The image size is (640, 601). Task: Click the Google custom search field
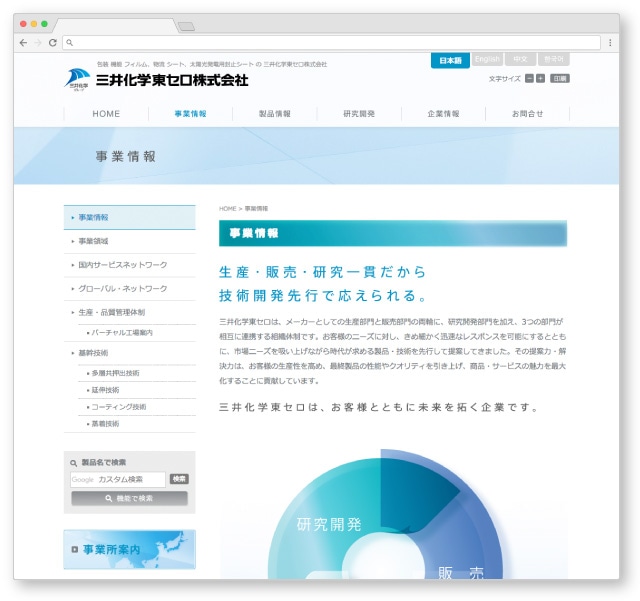[x=118, y=479]
